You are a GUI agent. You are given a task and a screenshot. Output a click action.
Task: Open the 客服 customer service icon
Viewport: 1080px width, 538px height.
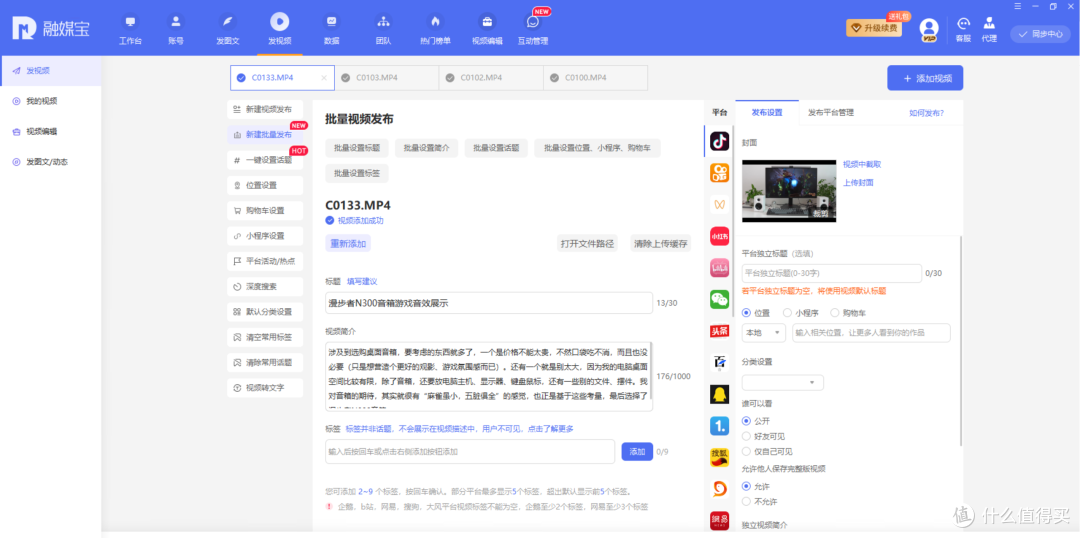tap(964, 23)
